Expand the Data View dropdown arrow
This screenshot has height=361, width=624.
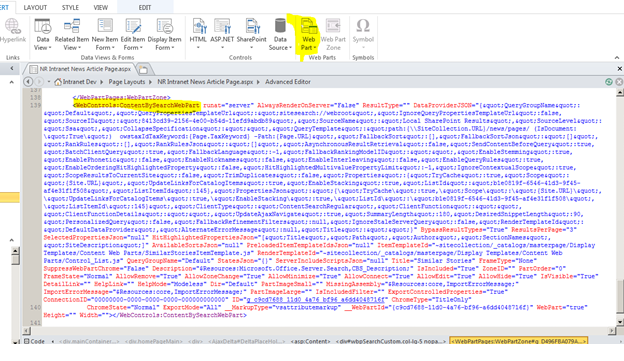(x=50, y=48)
